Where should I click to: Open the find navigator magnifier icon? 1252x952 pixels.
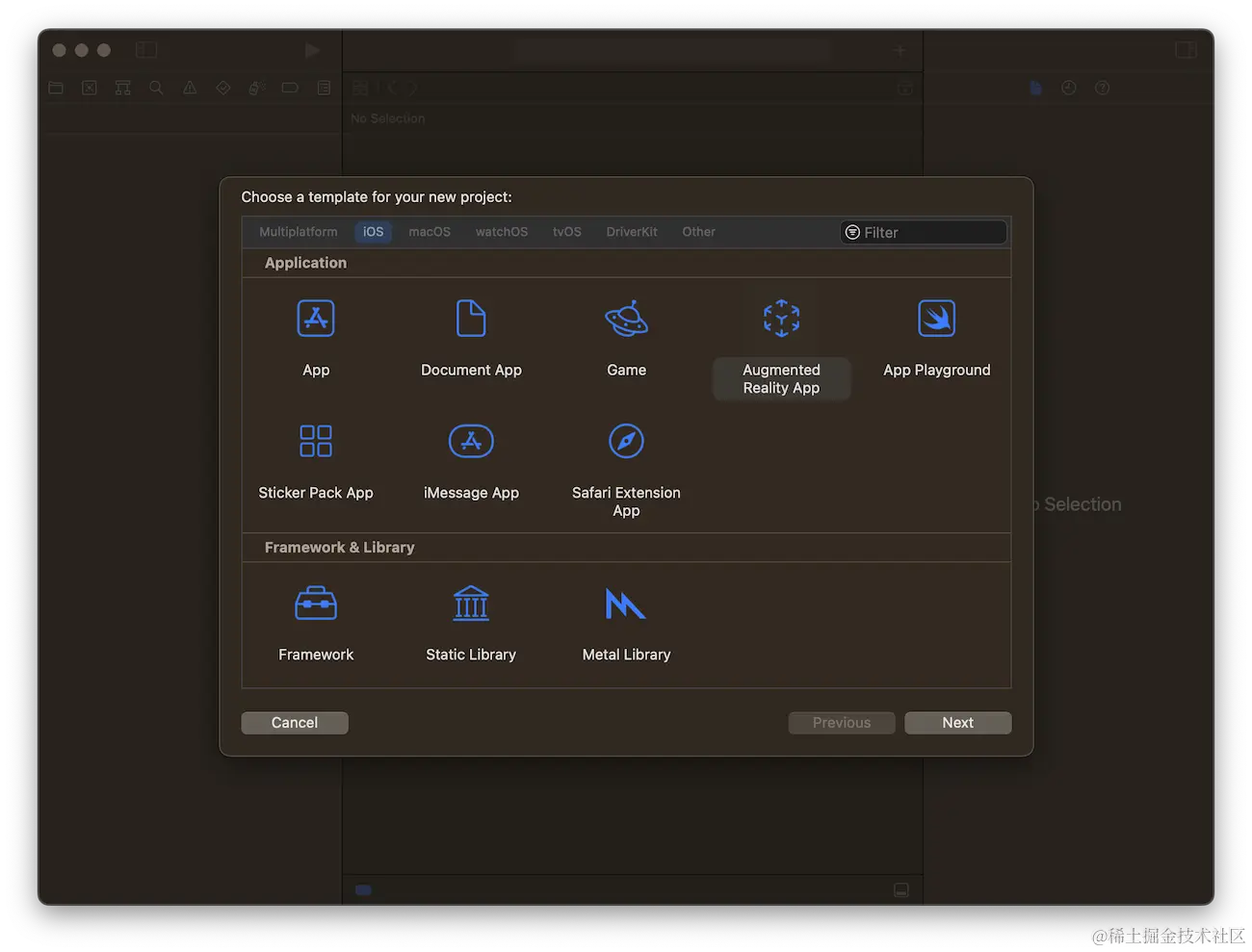156,88
